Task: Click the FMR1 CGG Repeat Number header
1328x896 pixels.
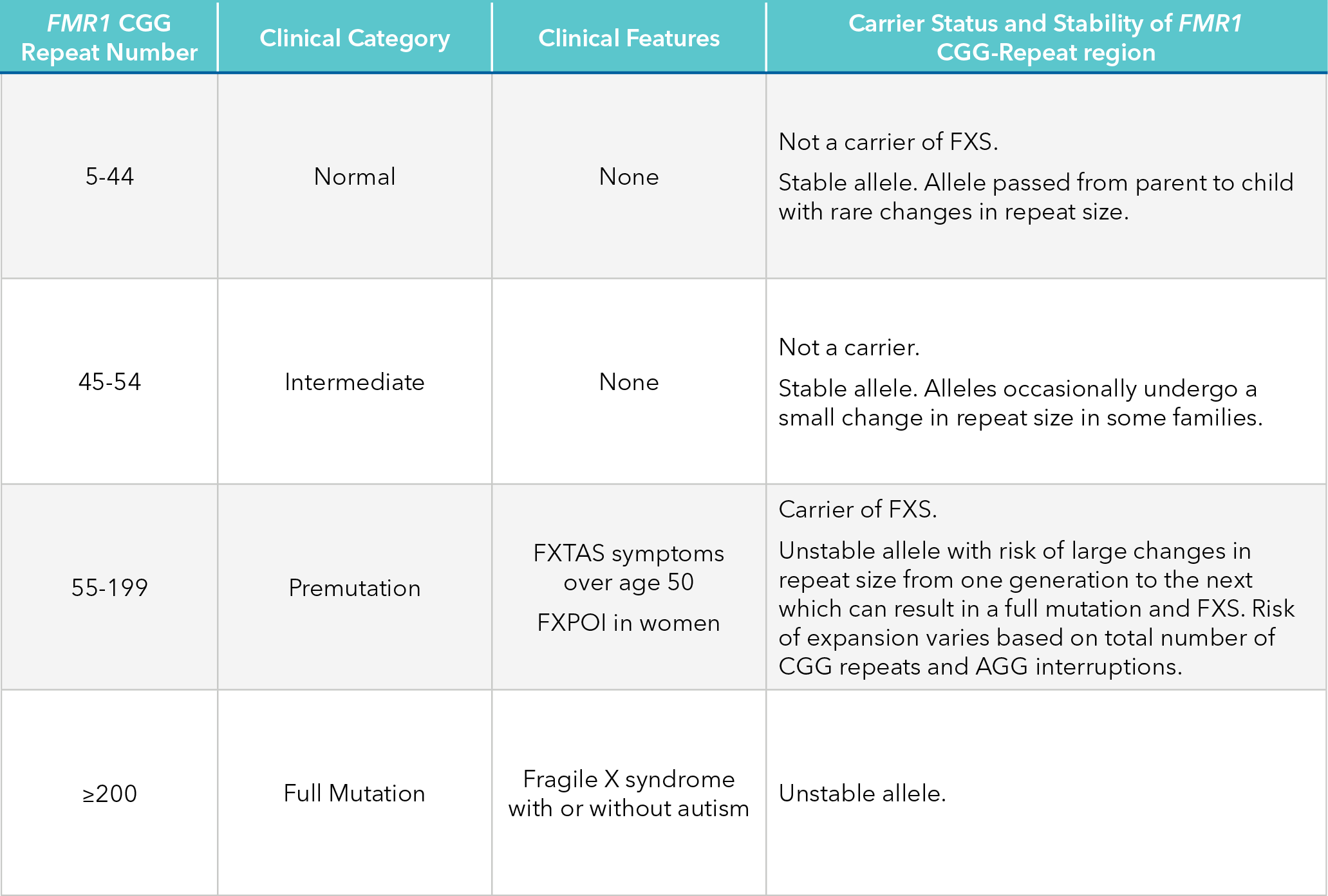Action: [109, 37]
